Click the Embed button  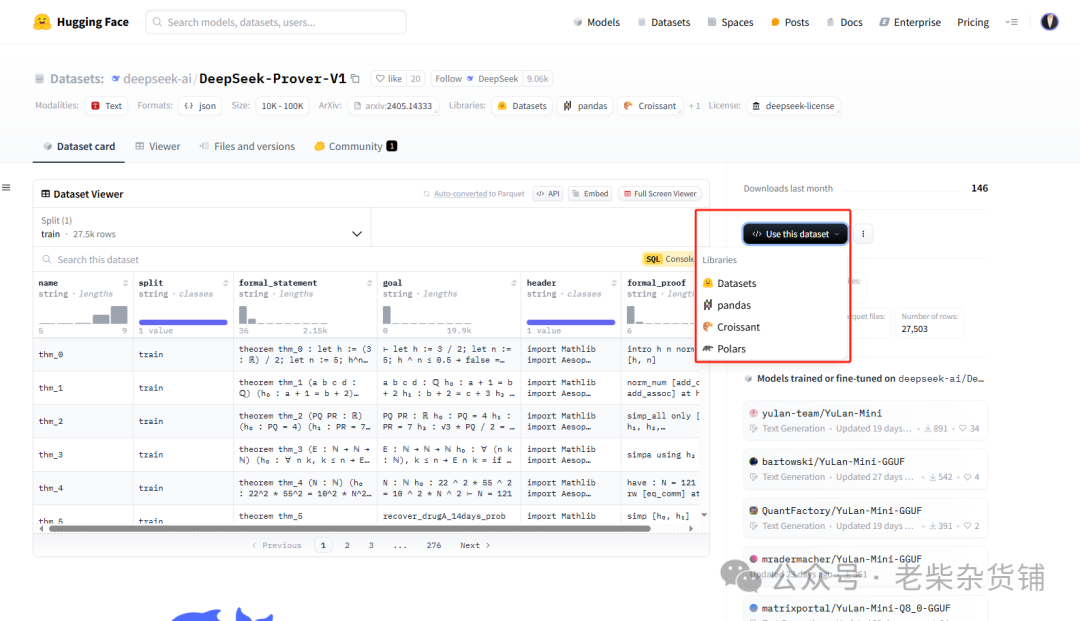point(590,193)
